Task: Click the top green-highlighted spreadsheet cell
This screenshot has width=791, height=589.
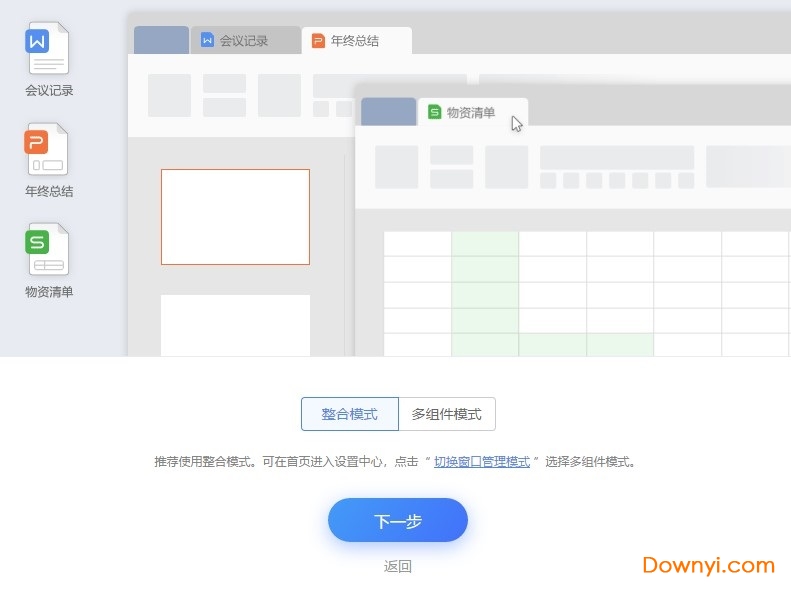Action: tap(485, 243)
